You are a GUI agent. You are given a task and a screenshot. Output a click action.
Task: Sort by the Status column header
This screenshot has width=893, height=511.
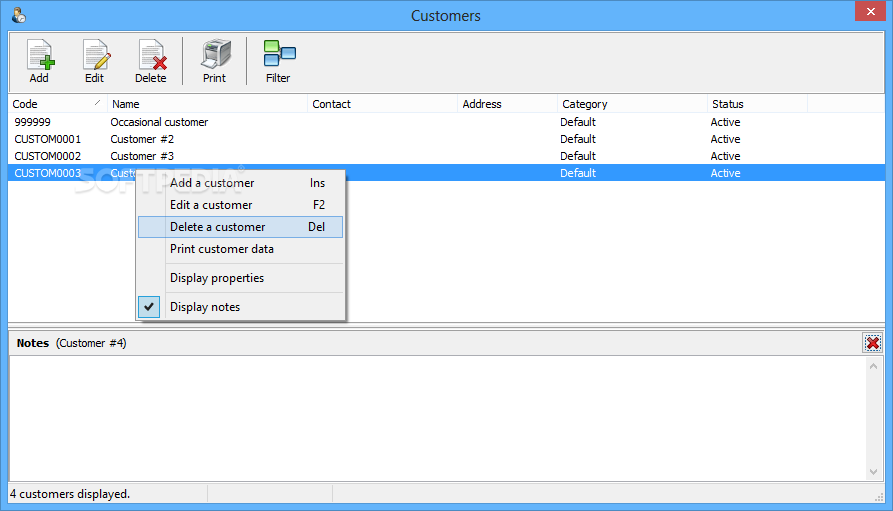pyautogui.click(x=757, y=104)
